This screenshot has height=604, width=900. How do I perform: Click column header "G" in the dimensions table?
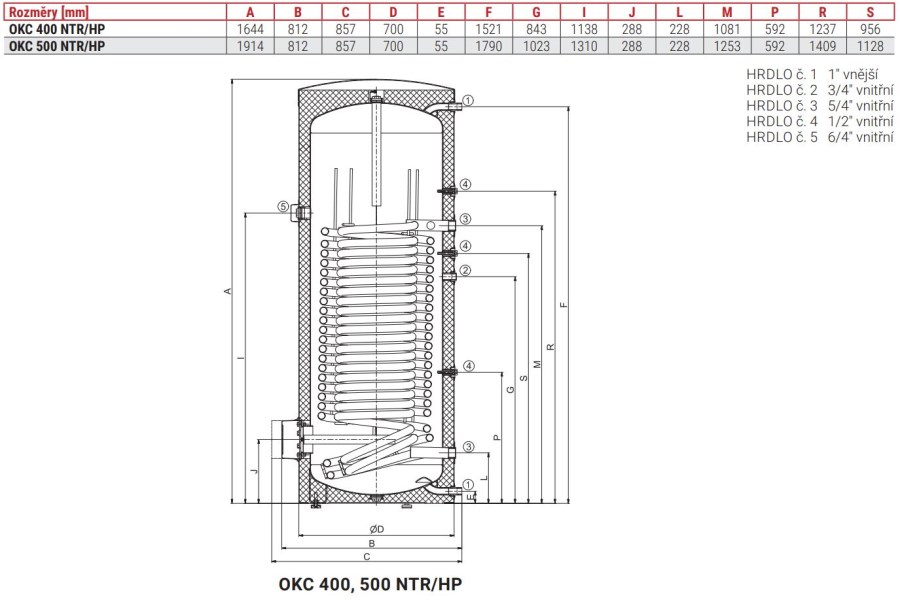tap(536, 13)
